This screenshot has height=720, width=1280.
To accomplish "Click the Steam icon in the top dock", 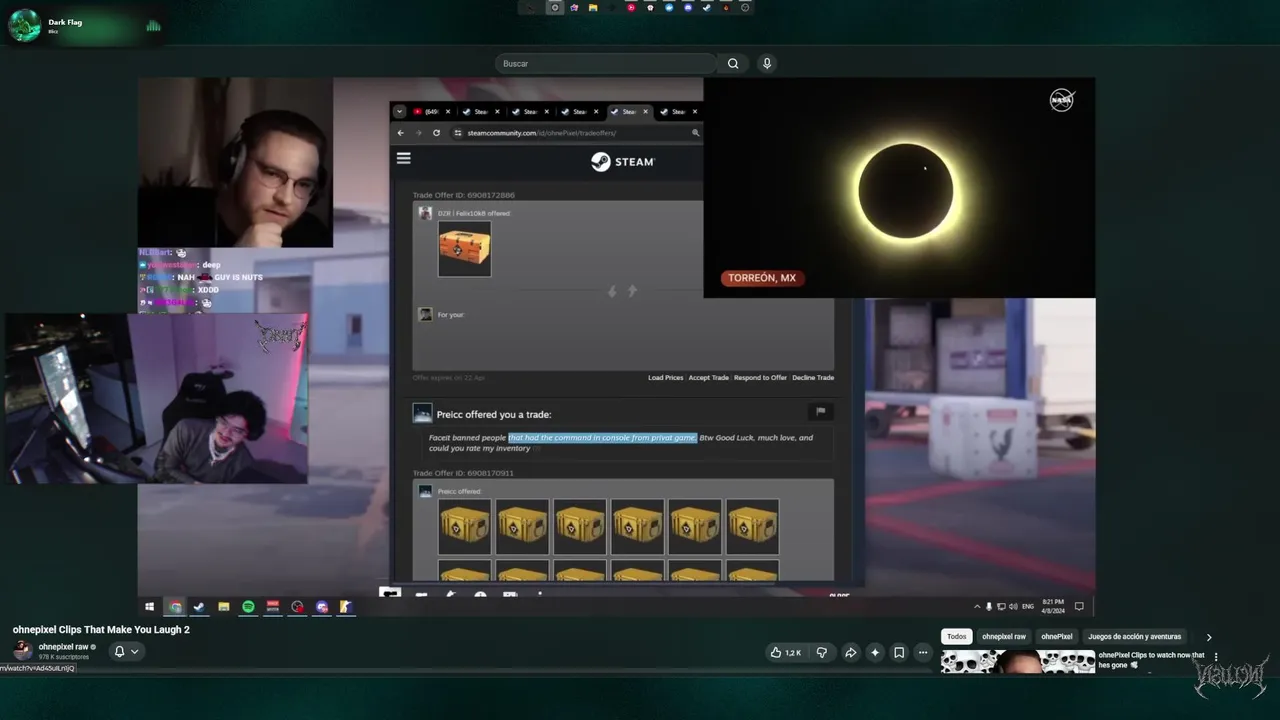I will pyautogui.click(x=707, y=8).
